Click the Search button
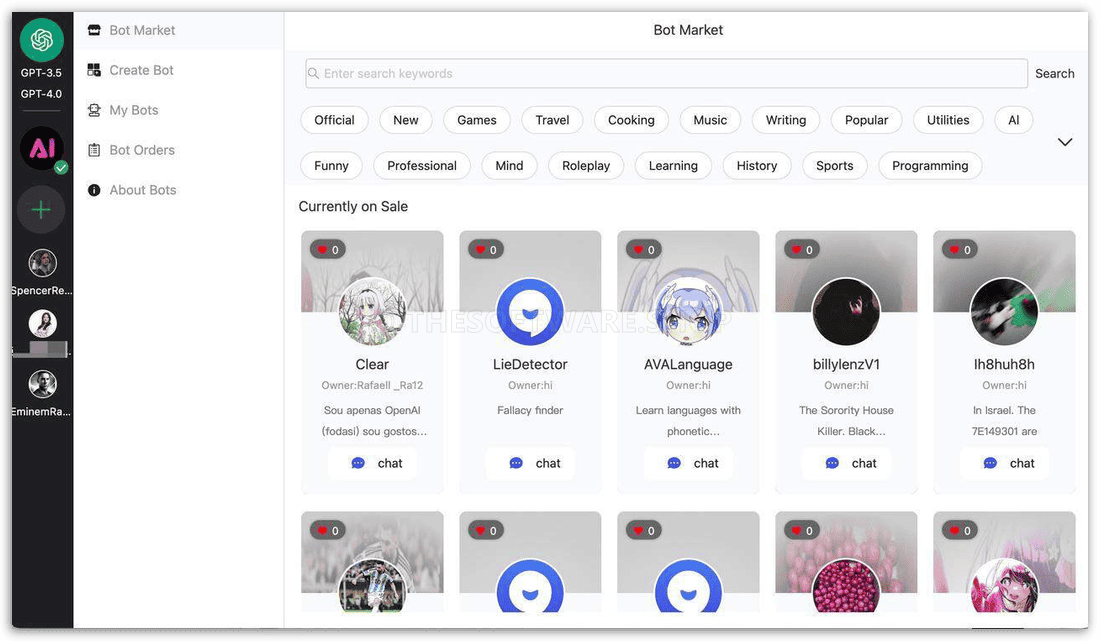1100x641 pixels. 1054,74
